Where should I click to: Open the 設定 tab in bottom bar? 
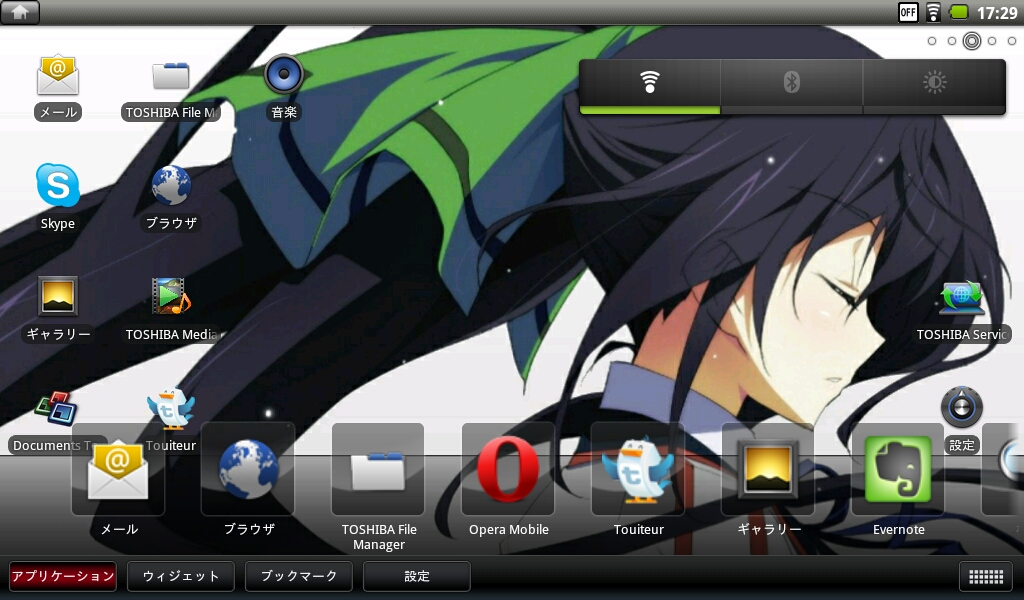pyautogui.click(x=417, y=576)
